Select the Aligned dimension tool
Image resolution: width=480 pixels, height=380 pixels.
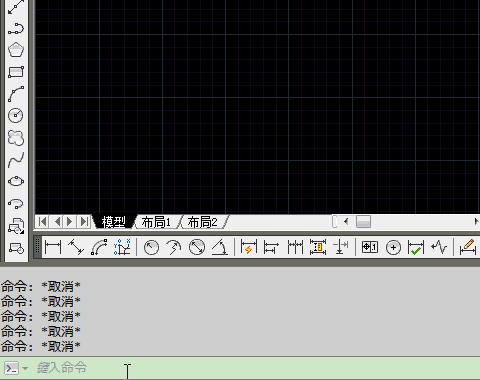76,248
